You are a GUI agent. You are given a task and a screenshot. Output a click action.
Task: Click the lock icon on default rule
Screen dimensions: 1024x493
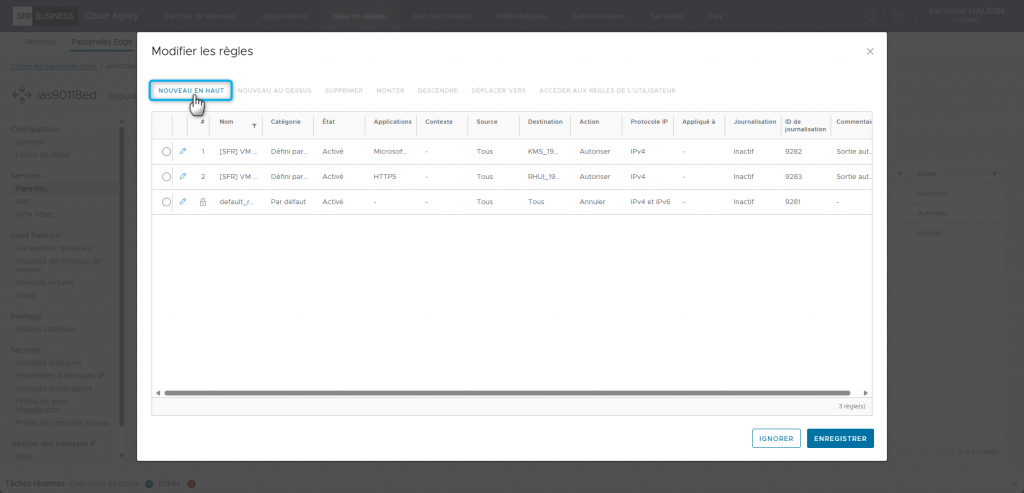203,201
